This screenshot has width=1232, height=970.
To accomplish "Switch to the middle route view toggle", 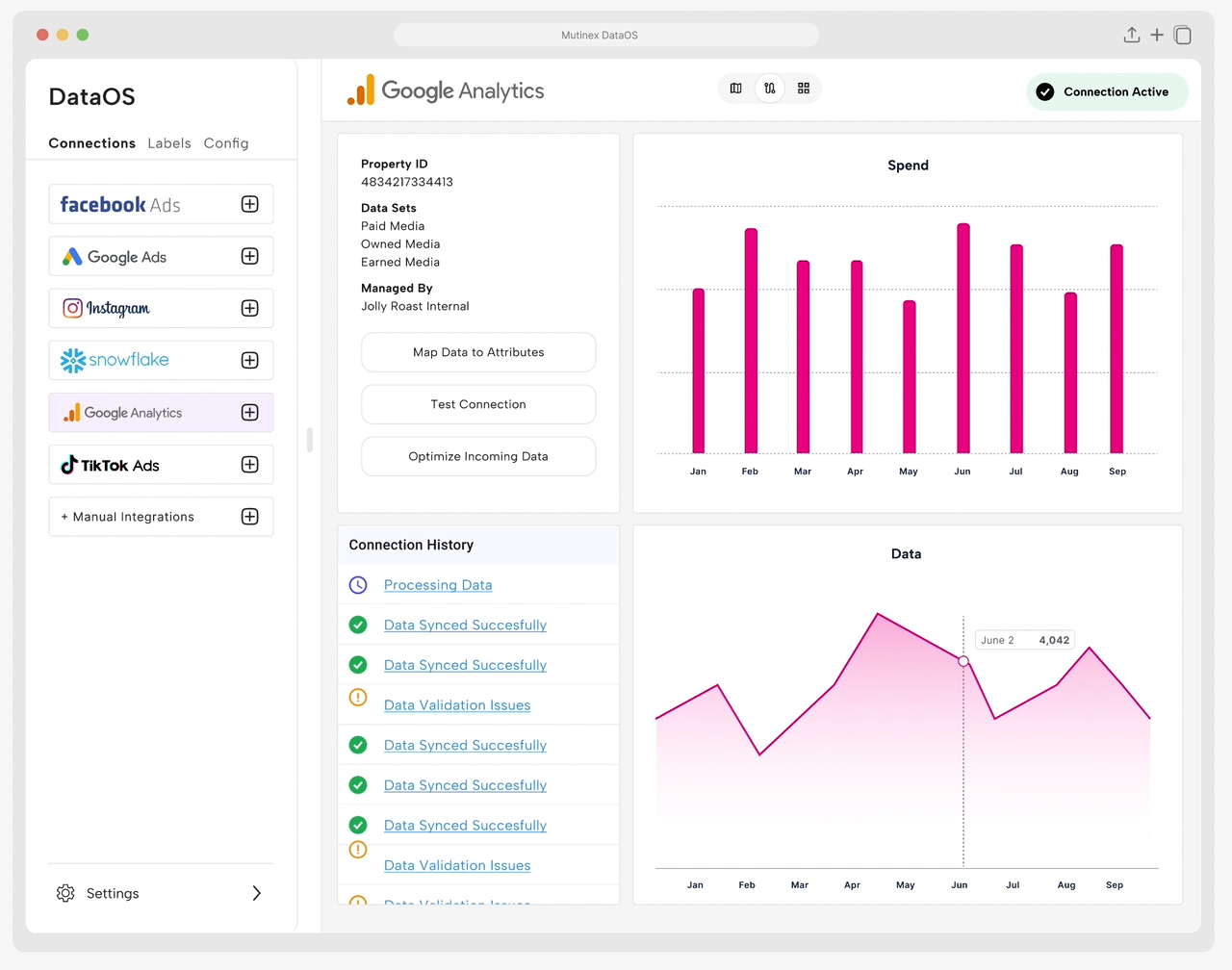I will click(x=770, y=89).
